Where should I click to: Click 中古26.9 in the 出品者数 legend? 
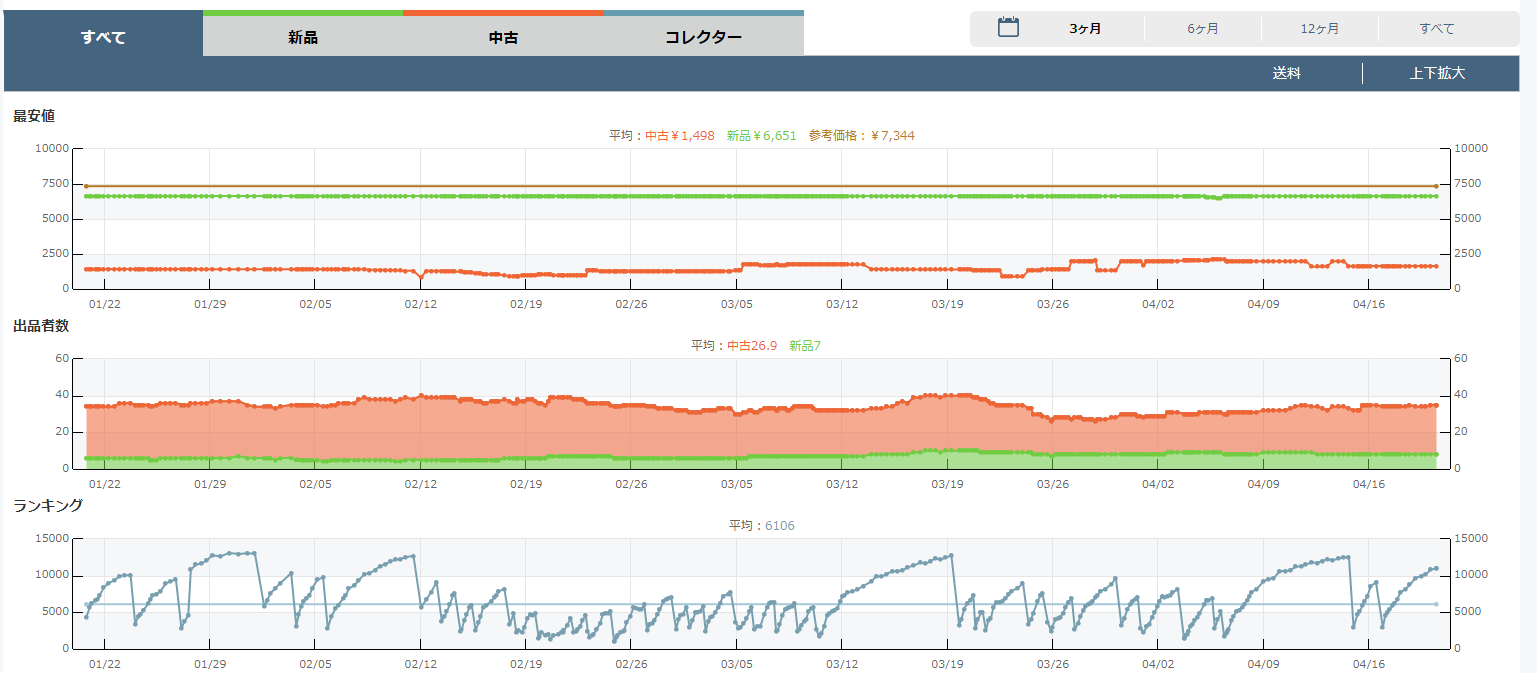point(751,346)
